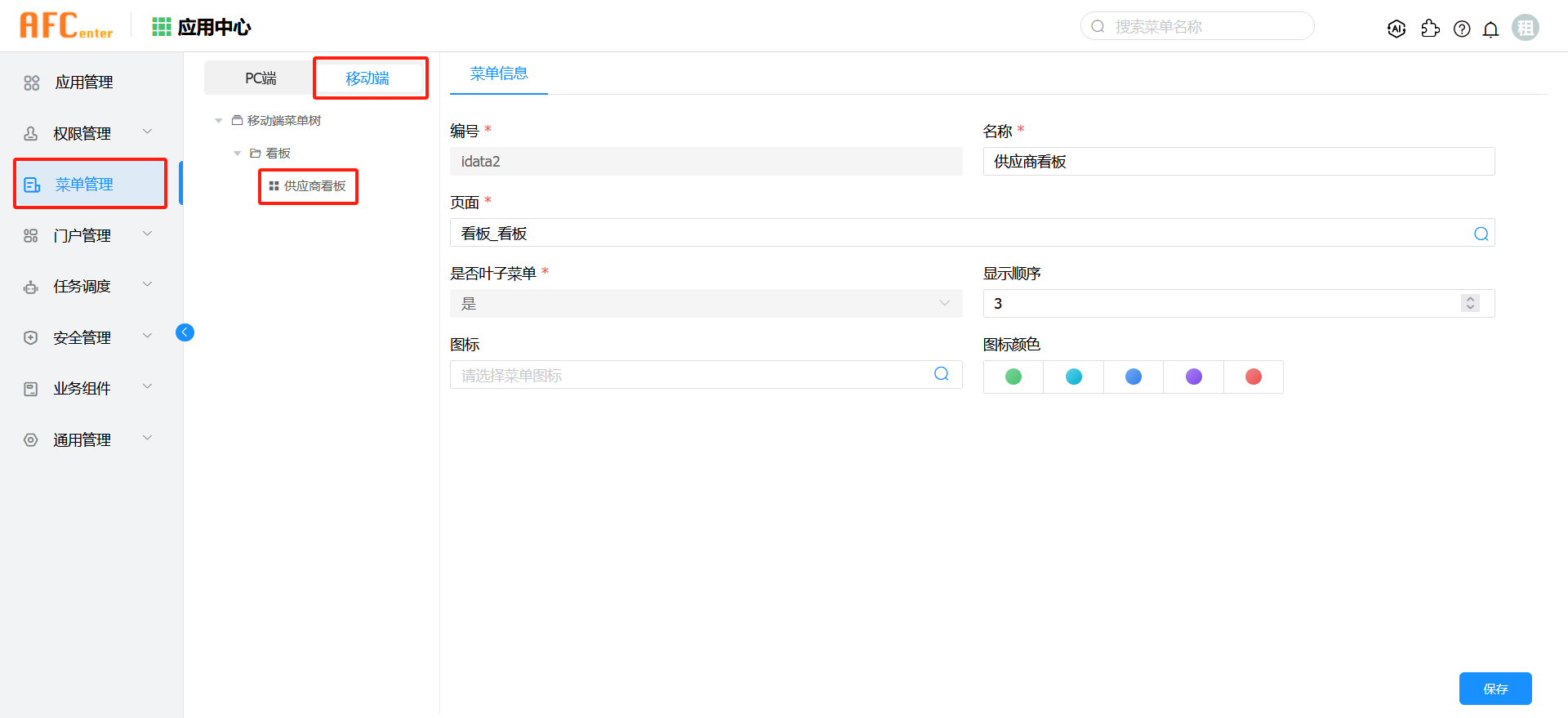Open the plugin puzzle icon

[x=1430, y=29]
